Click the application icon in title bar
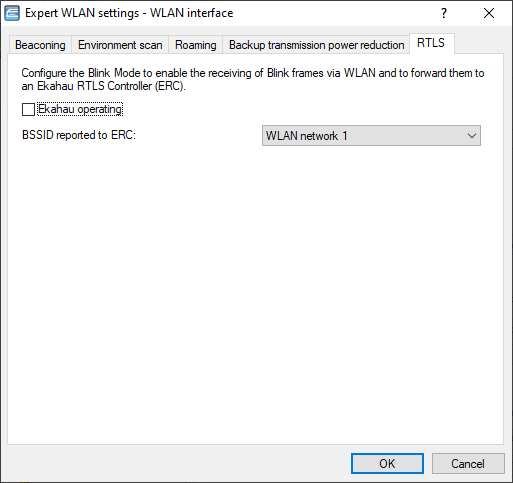This screenshot has width=513, height=483. 12,13
